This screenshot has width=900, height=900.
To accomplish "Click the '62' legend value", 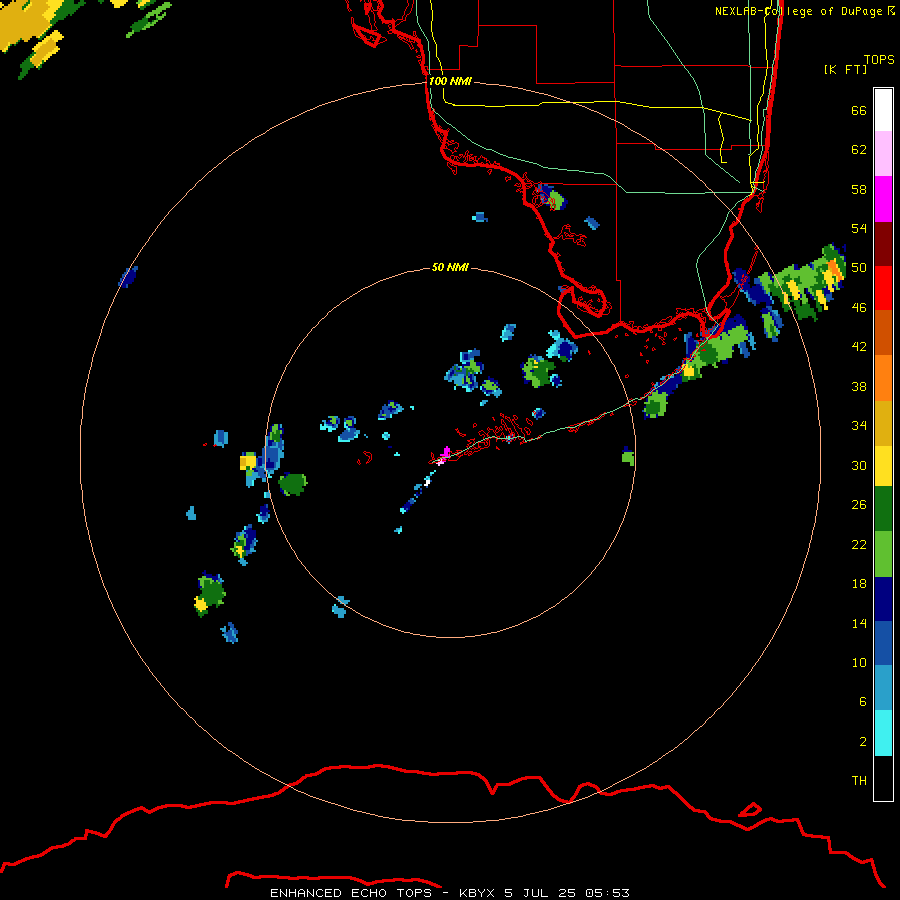I will pos(859,150).
